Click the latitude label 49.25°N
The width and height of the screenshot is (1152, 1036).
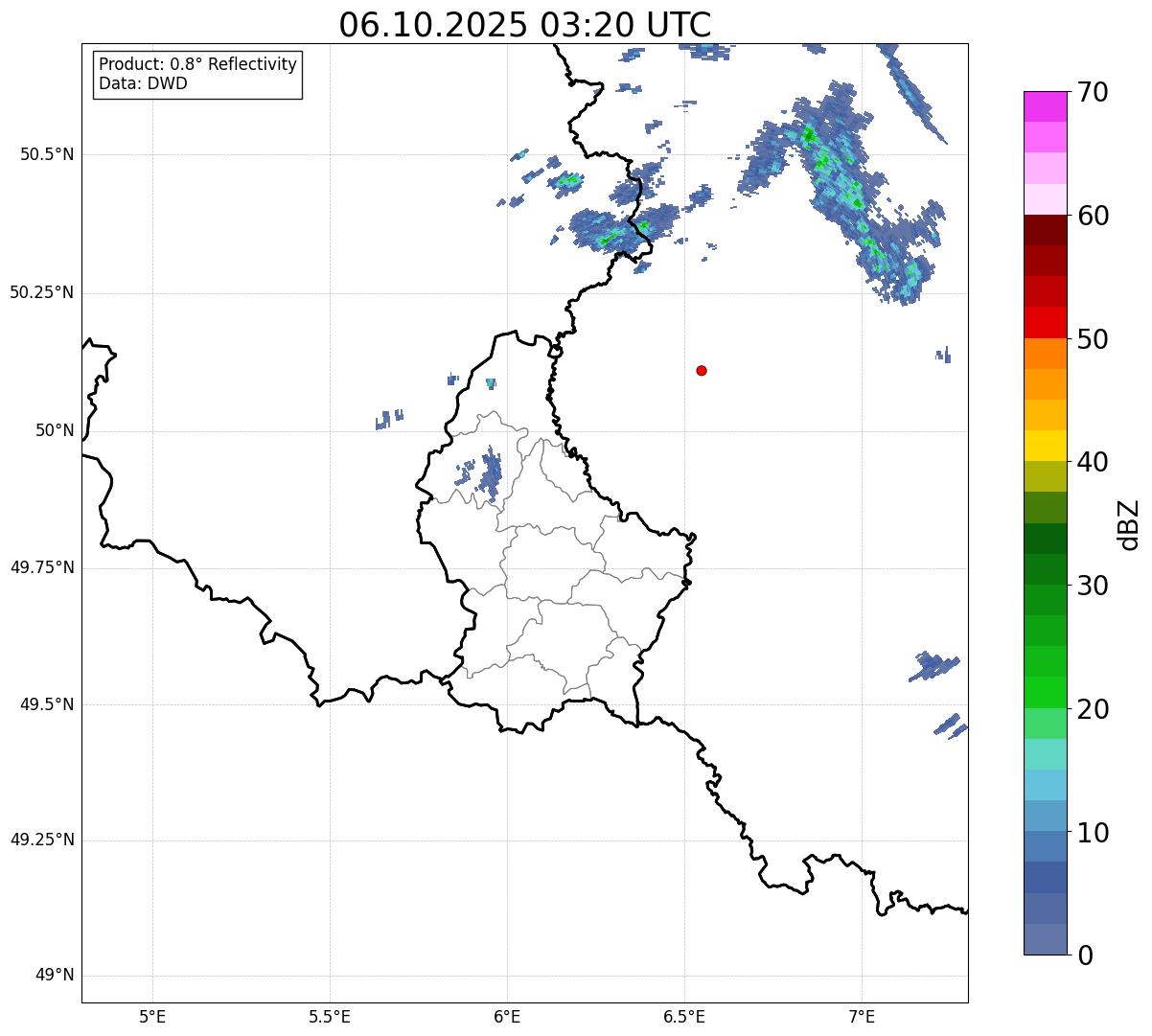click(42, 840)
